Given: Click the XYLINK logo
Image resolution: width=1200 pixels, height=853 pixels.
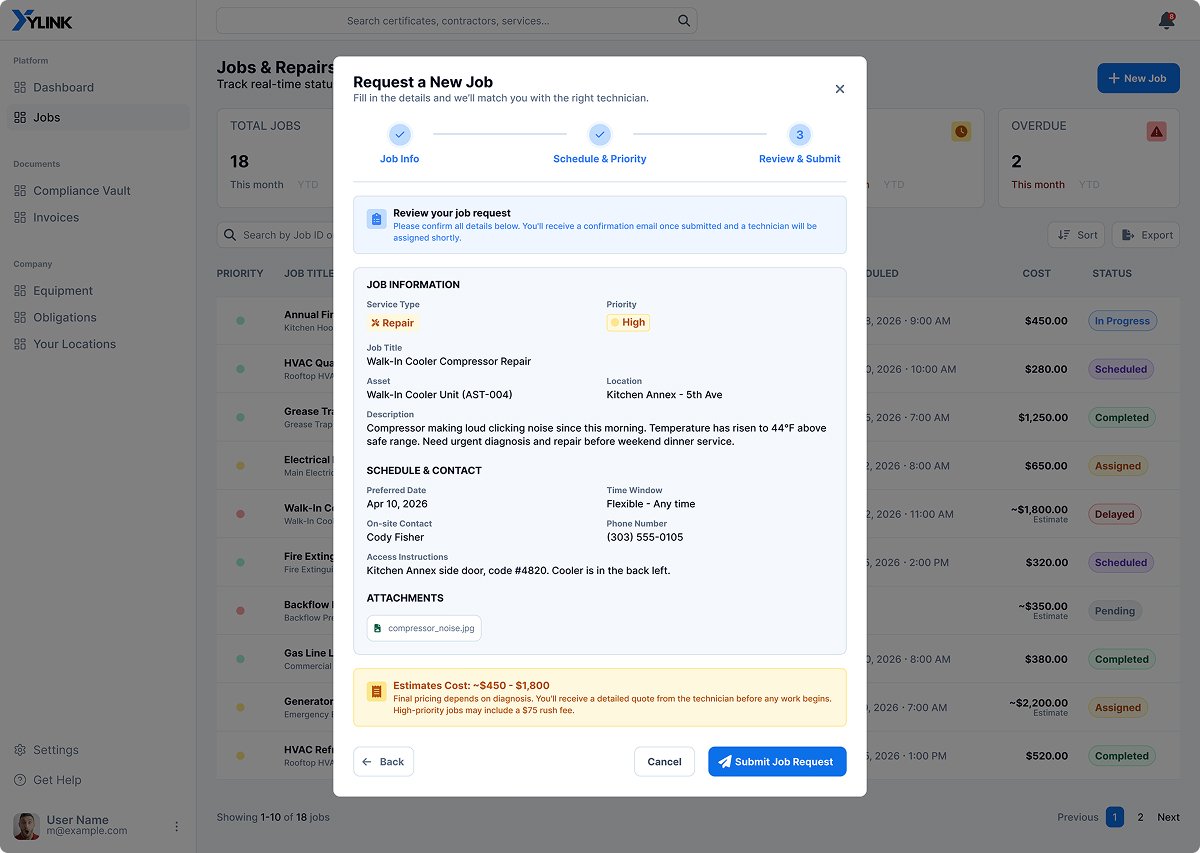Looking at the screenshot, I should click(42, 21).
